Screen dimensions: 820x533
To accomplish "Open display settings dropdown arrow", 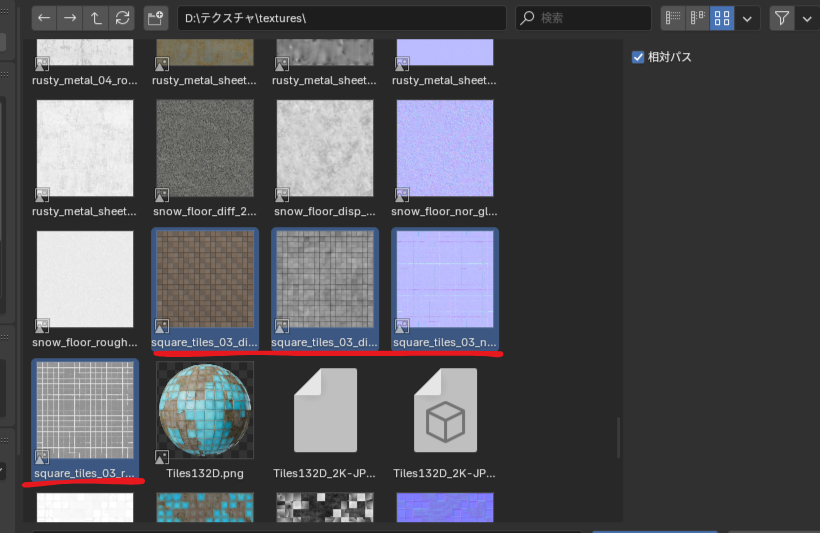I will [747, 18].
